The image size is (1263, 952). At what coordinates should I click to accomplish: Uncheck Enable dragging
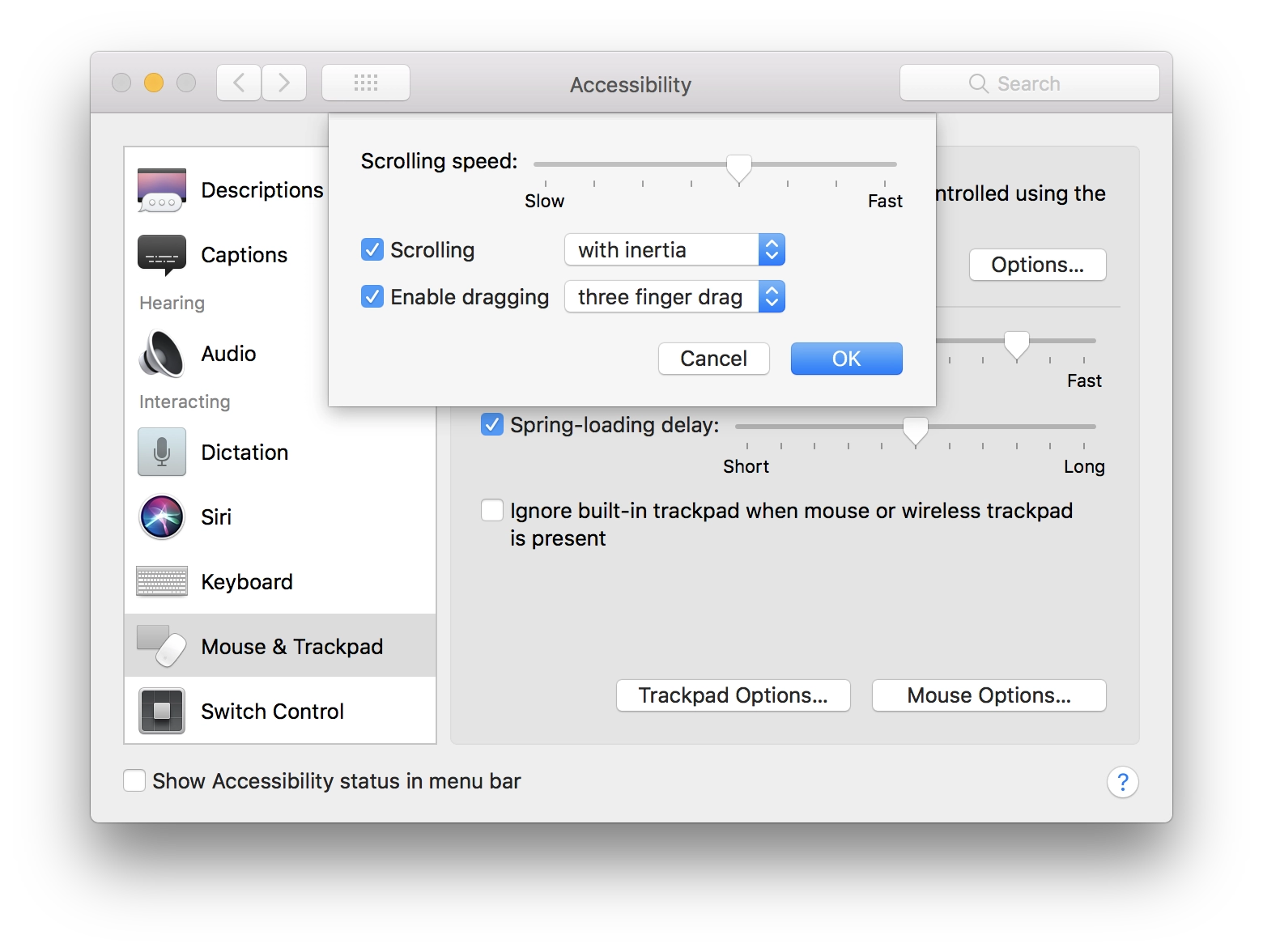tap(372, 297)
